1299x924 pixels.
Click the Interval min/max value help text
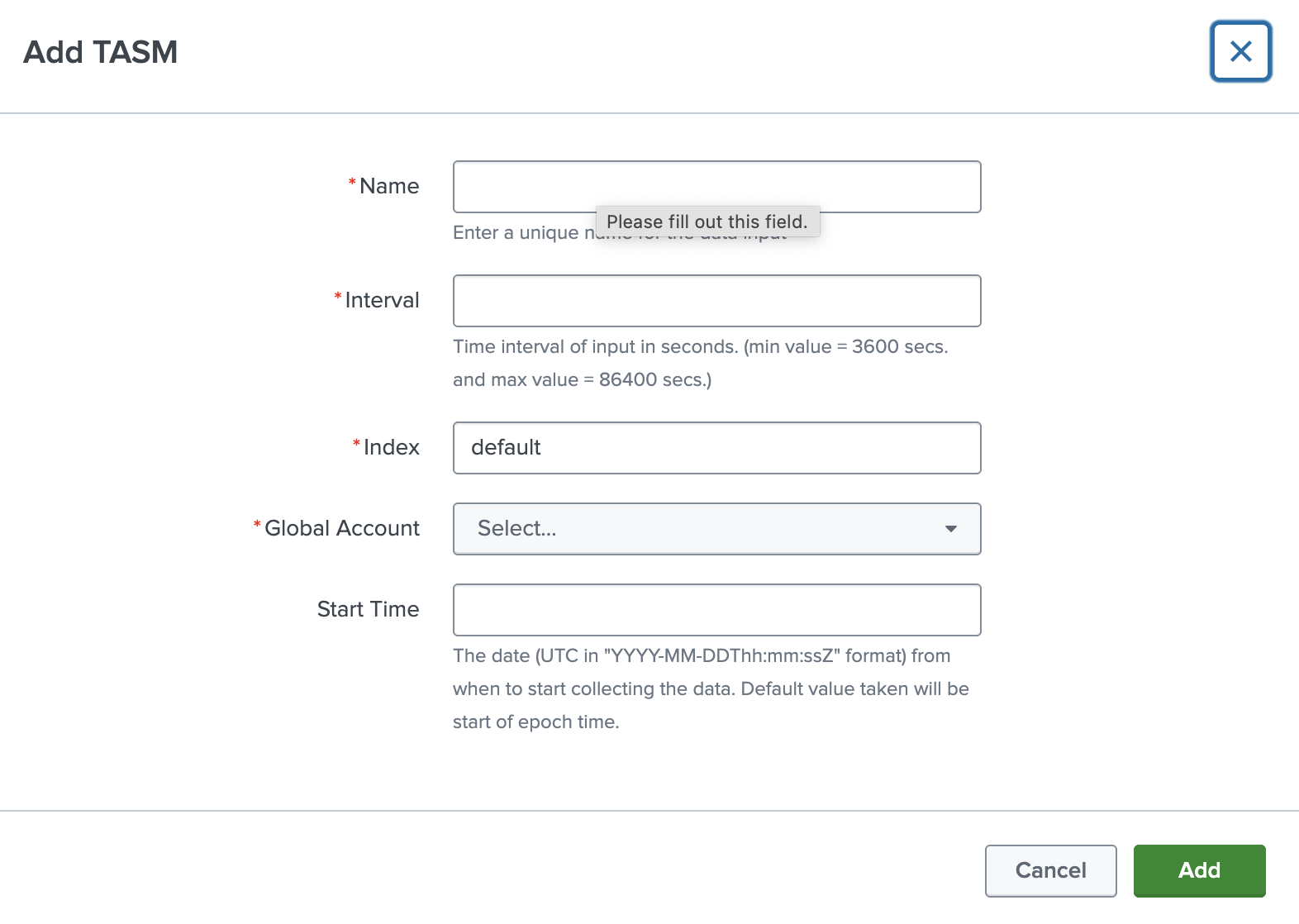[x=699, y=363]
